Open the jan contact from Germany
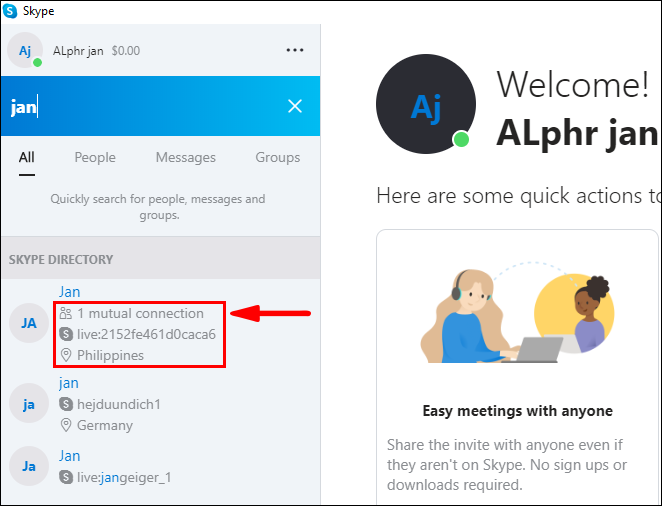Screen dimensions: 662x506 (x=160, y=404)
